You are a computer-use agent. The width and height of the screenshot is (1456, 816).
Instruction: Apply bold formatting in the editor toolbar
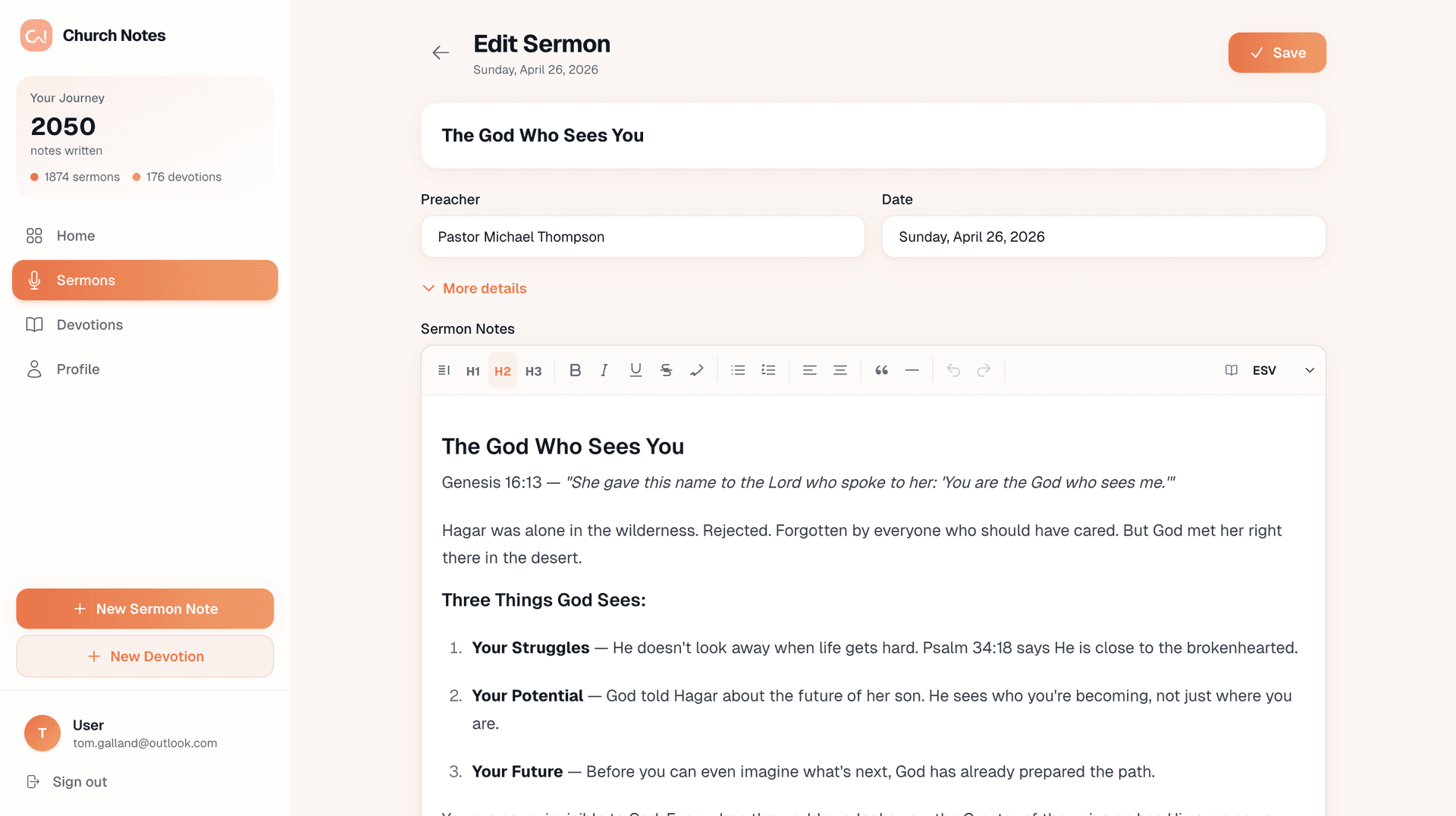(x=575, y=370)
